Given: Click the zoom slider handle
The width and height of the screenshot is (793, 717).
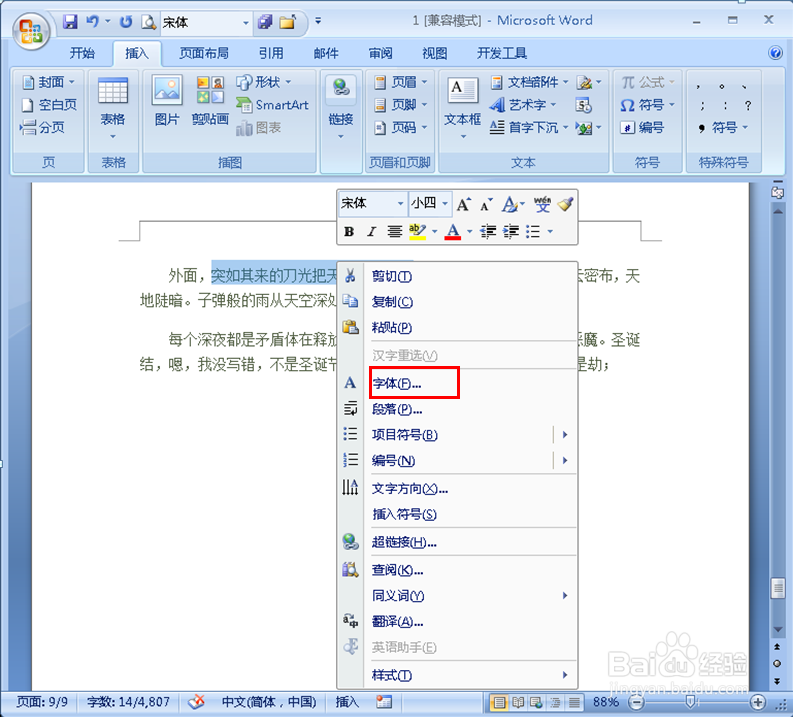Looking at the screenshot, I should 690,702.
